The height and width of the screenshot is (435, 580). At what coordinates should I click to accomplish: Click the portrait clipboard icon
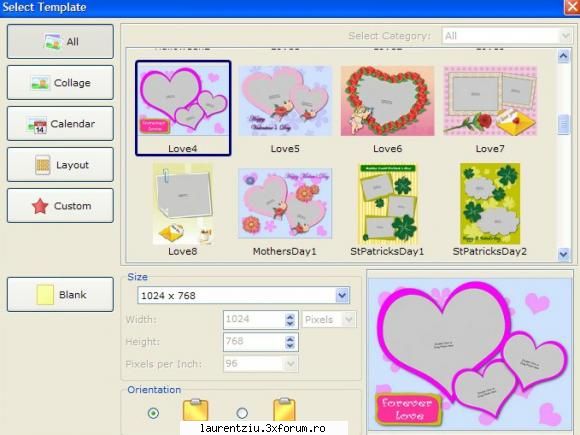pyautogui.click(x=284, y=410)
